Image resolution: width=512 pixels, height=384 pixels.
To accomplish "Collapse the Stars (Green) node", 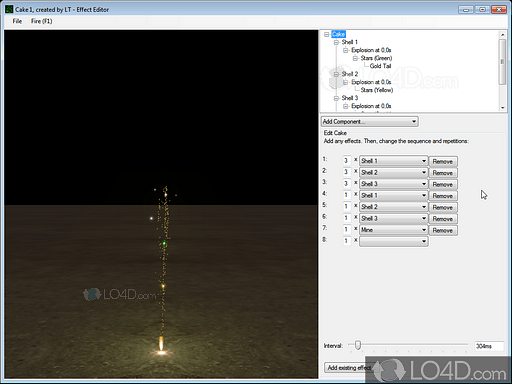I will tap(355, 58).
